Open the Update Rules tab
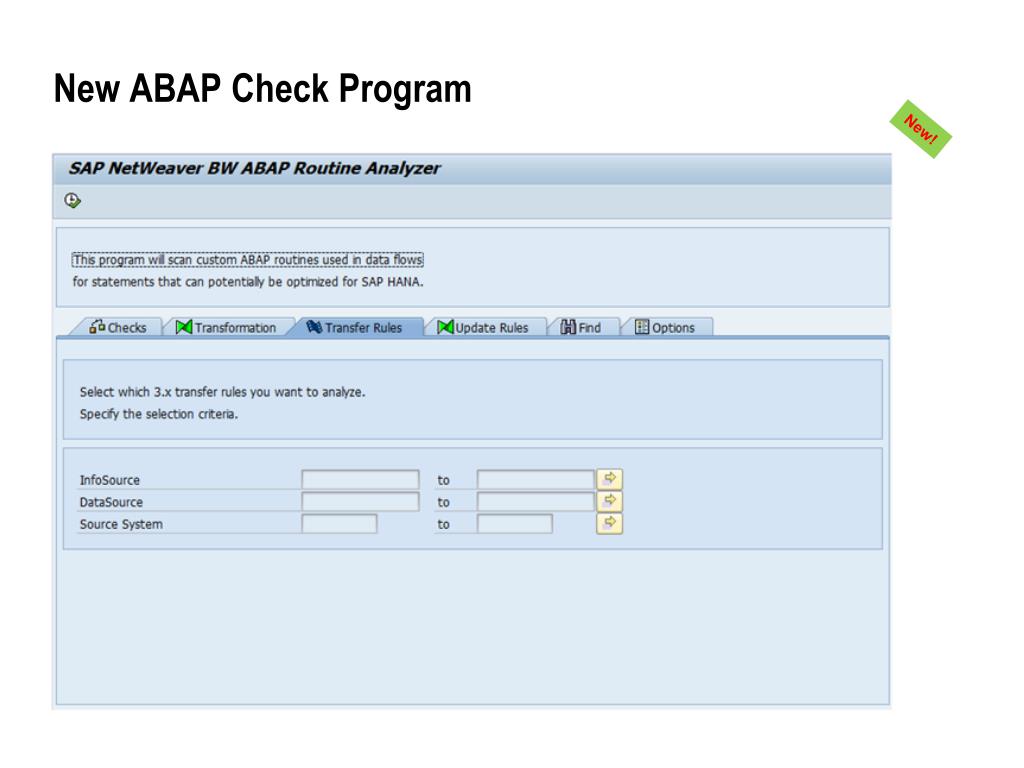This screenshot has width=1024, height=768. pos(483,327)
